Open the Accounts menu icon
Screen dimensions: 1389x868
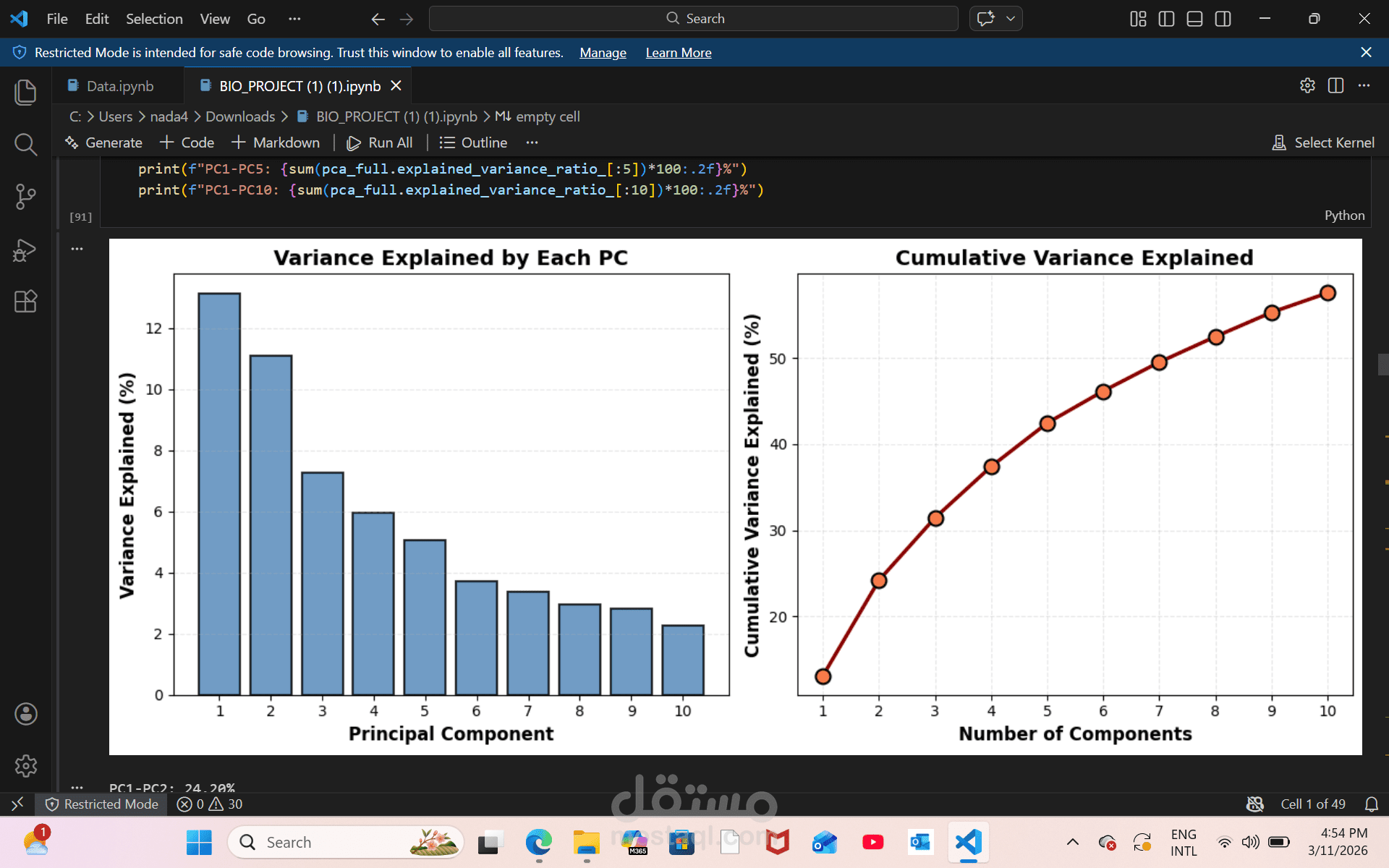25,714
